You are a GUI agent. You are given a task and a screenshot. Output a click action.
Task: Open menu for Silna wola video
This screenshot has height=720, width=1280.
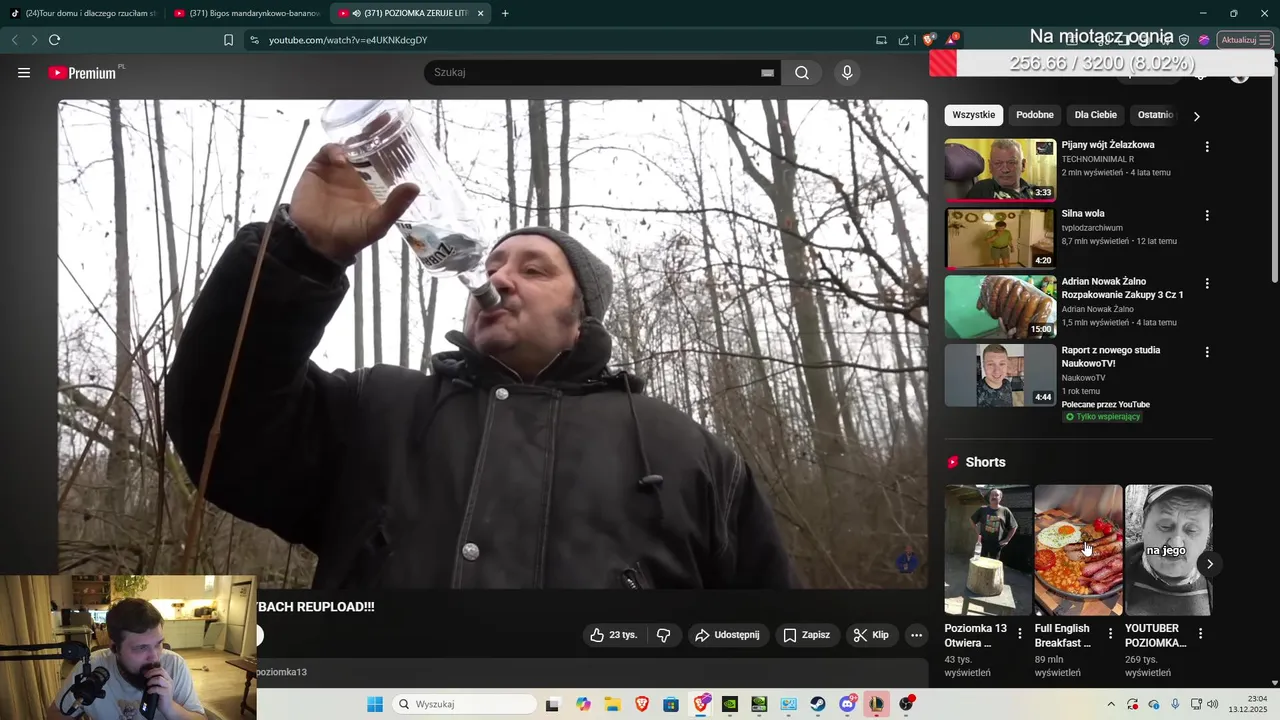point(1207,215)
